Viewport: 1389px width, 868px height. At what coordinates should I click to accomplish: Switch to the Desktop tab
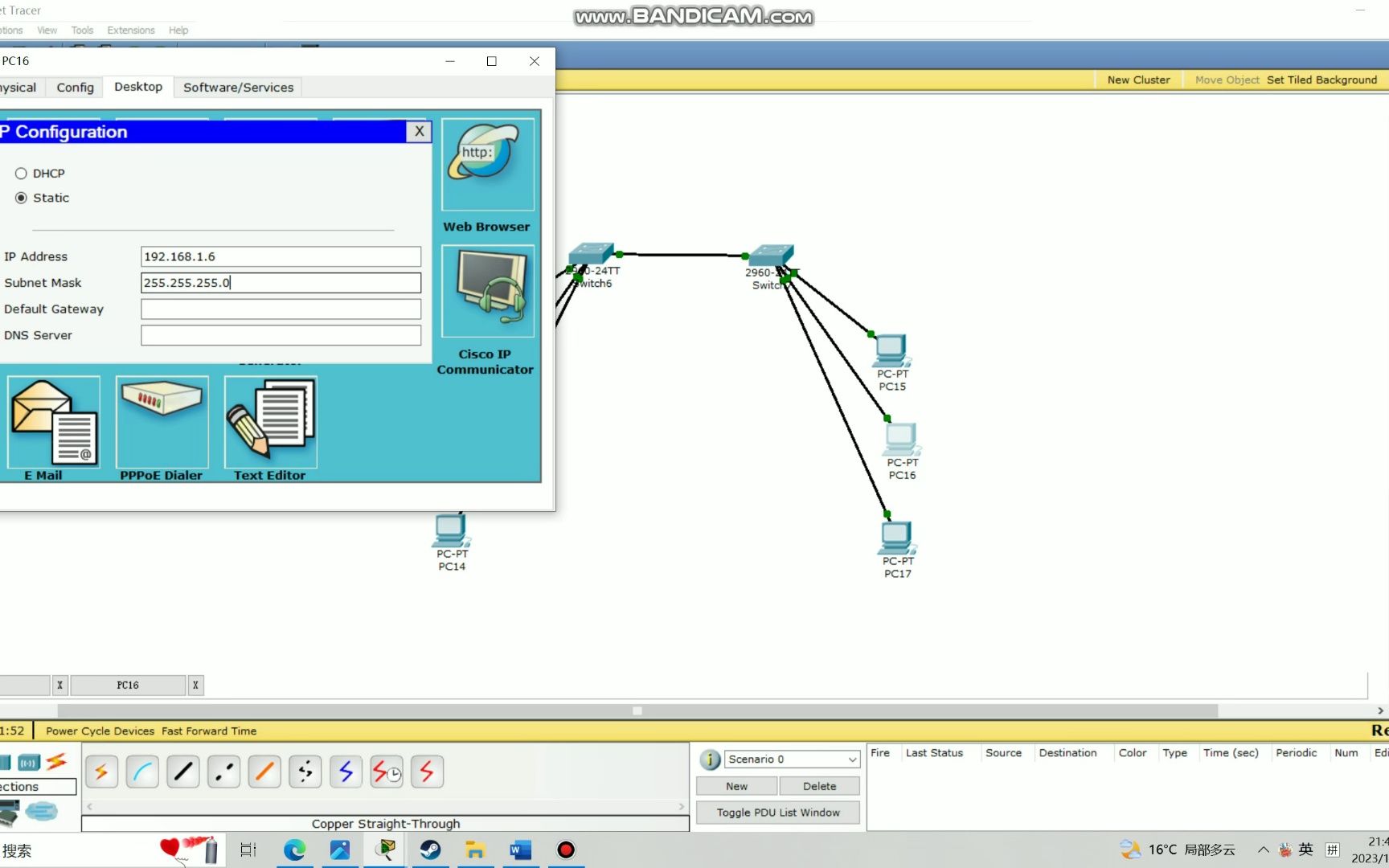(138, 87)
